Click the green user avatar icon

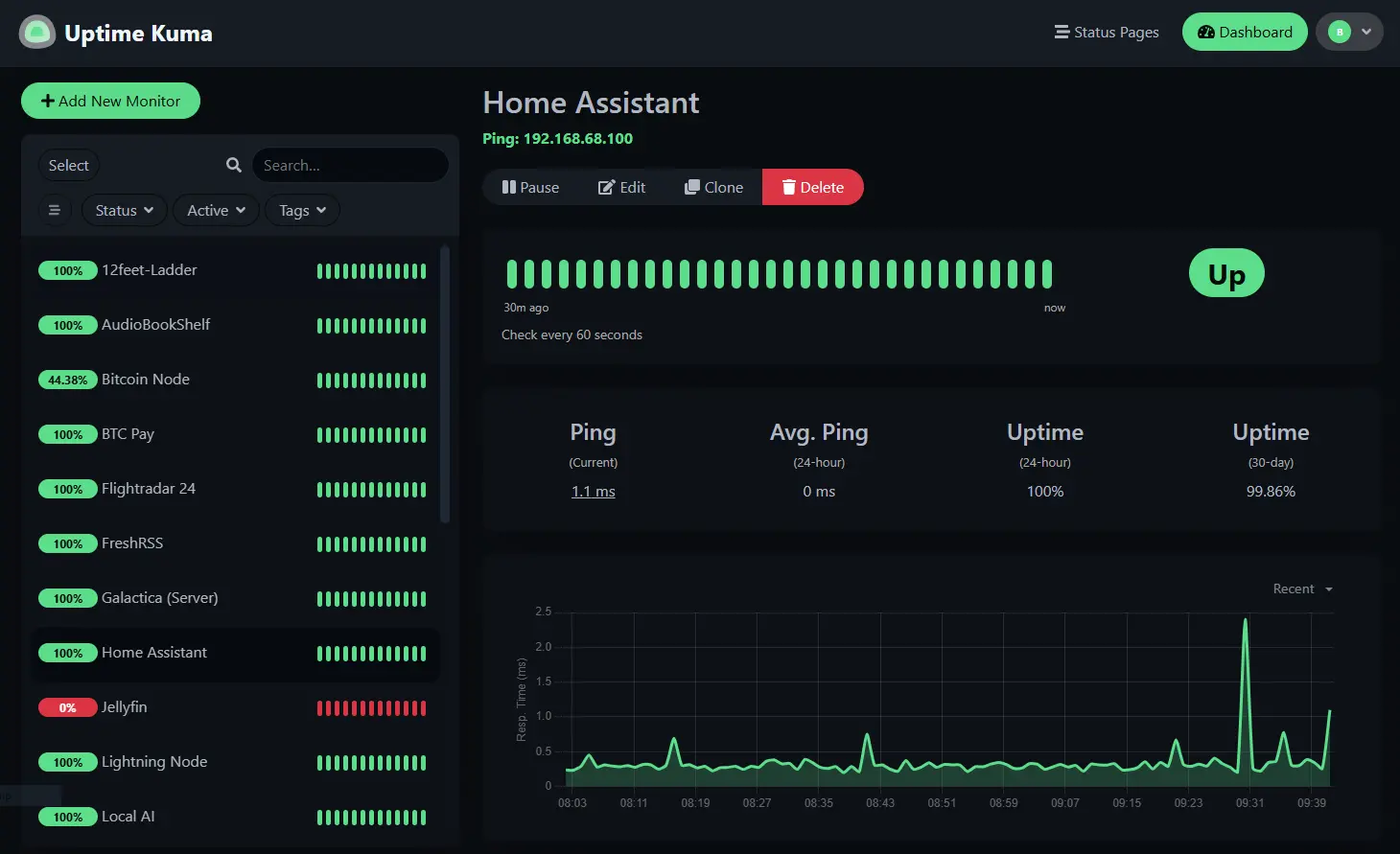1340,32
